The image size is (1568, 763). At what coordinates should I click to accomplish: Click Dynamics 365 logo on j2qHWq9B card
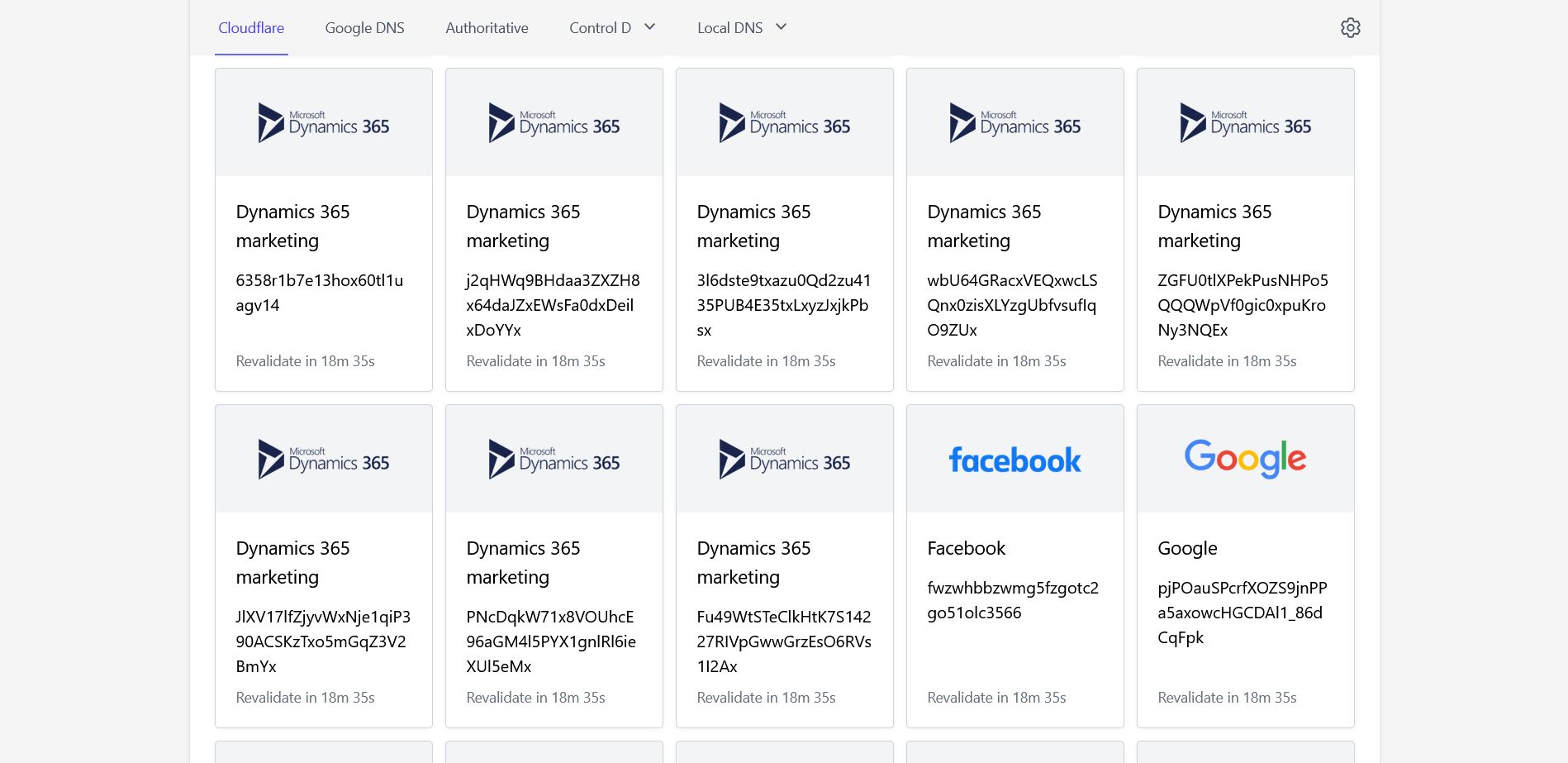[x=554, y=122]
